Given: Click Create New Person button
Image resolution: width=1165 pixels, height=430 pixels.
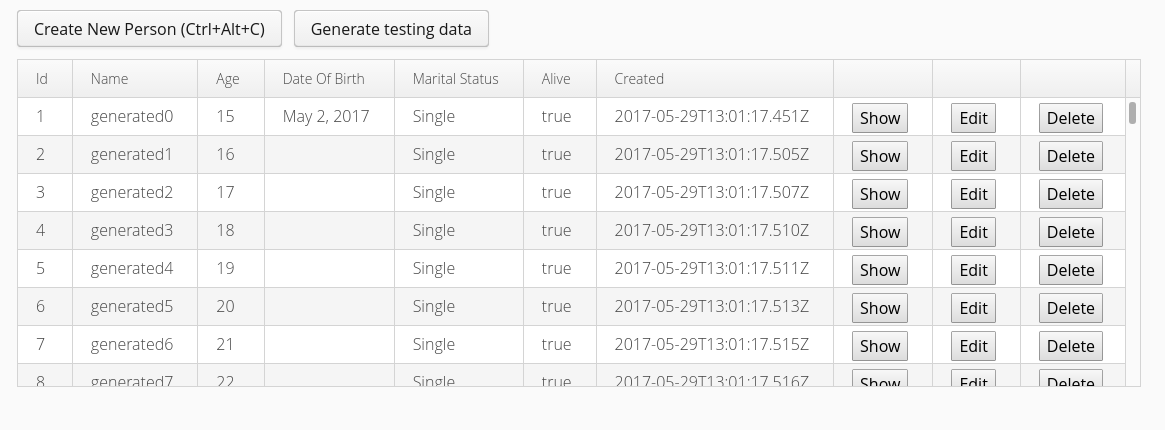Looking at the screenshot, I should (149, 29).
